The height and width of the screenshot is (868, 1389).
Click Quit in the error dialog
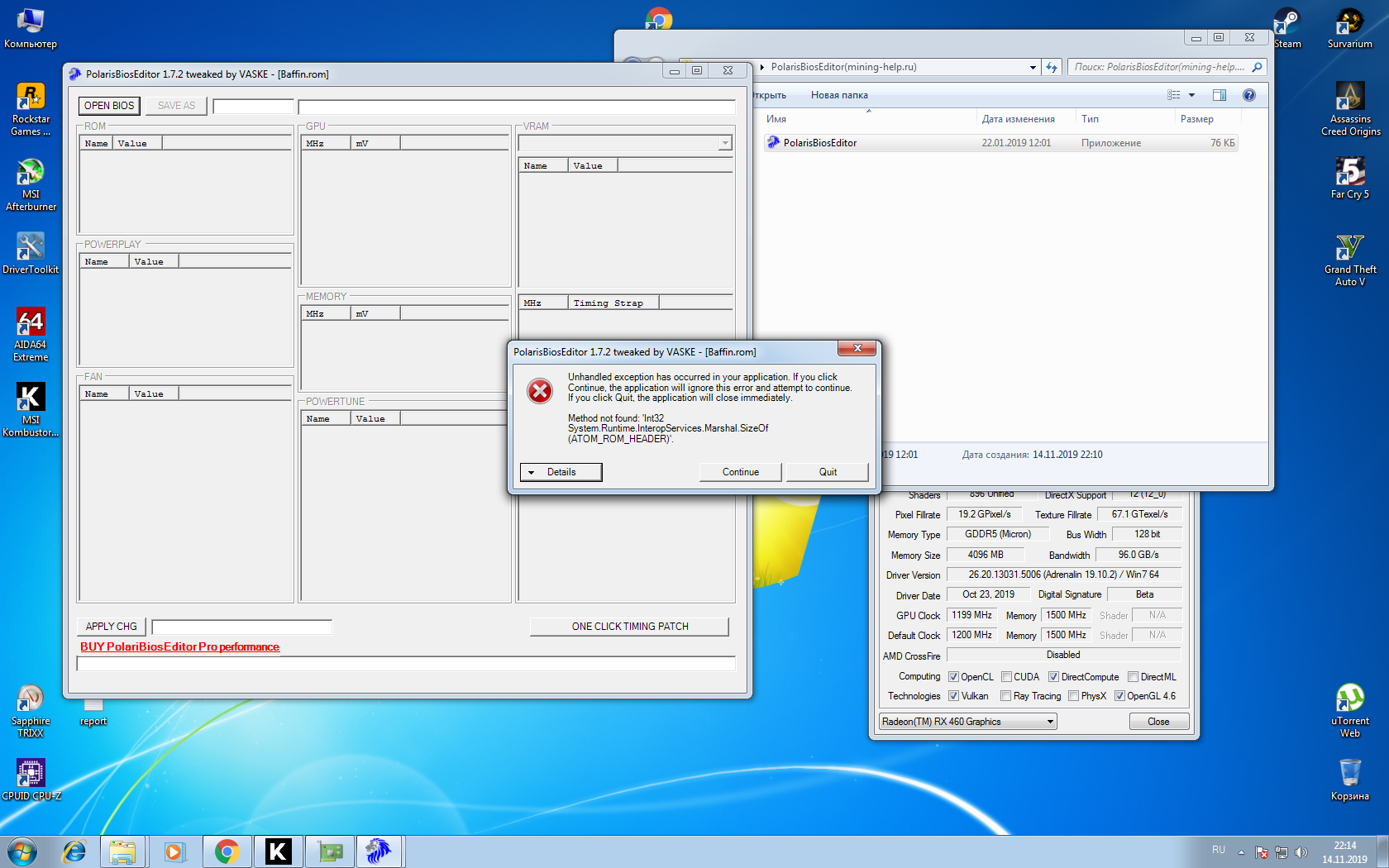pyautogui.click(x=828, y=472)
